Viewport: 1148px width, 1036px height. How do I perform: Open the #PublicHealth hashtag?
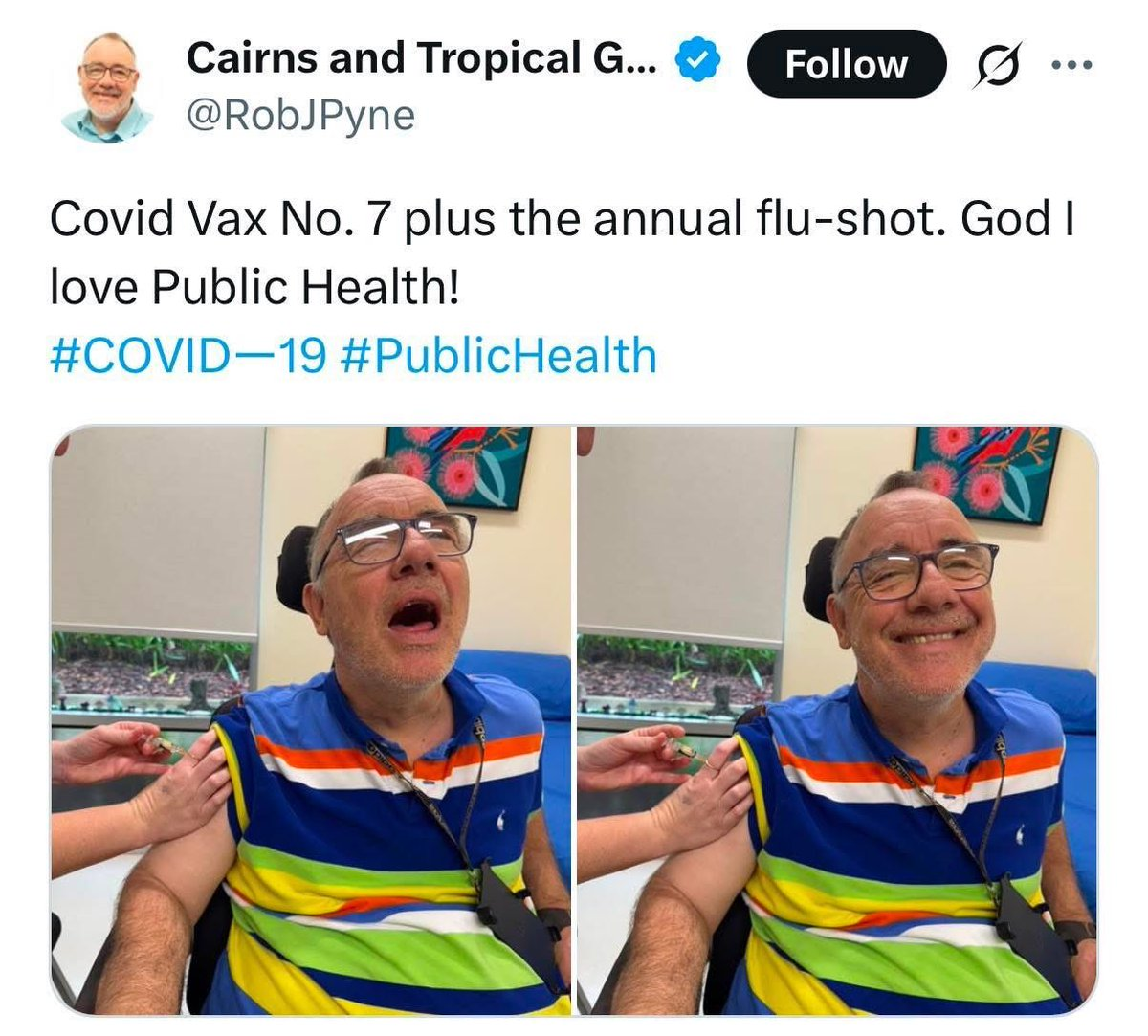pyautogui.click(x=498, y=355)
